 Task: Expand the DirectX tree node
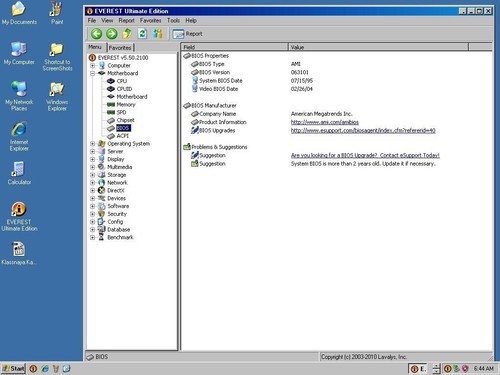click(93, 190)
